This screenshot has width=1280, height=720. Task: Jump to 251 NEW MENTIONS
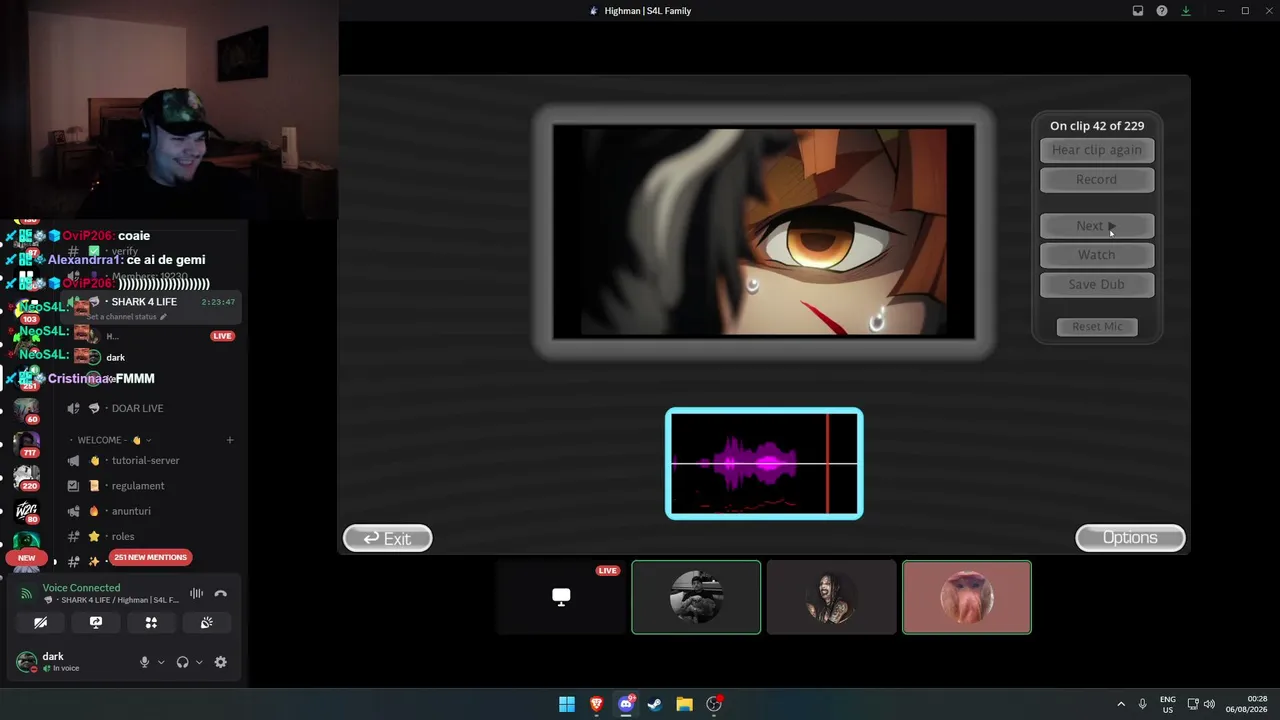(x=151, y=557)
